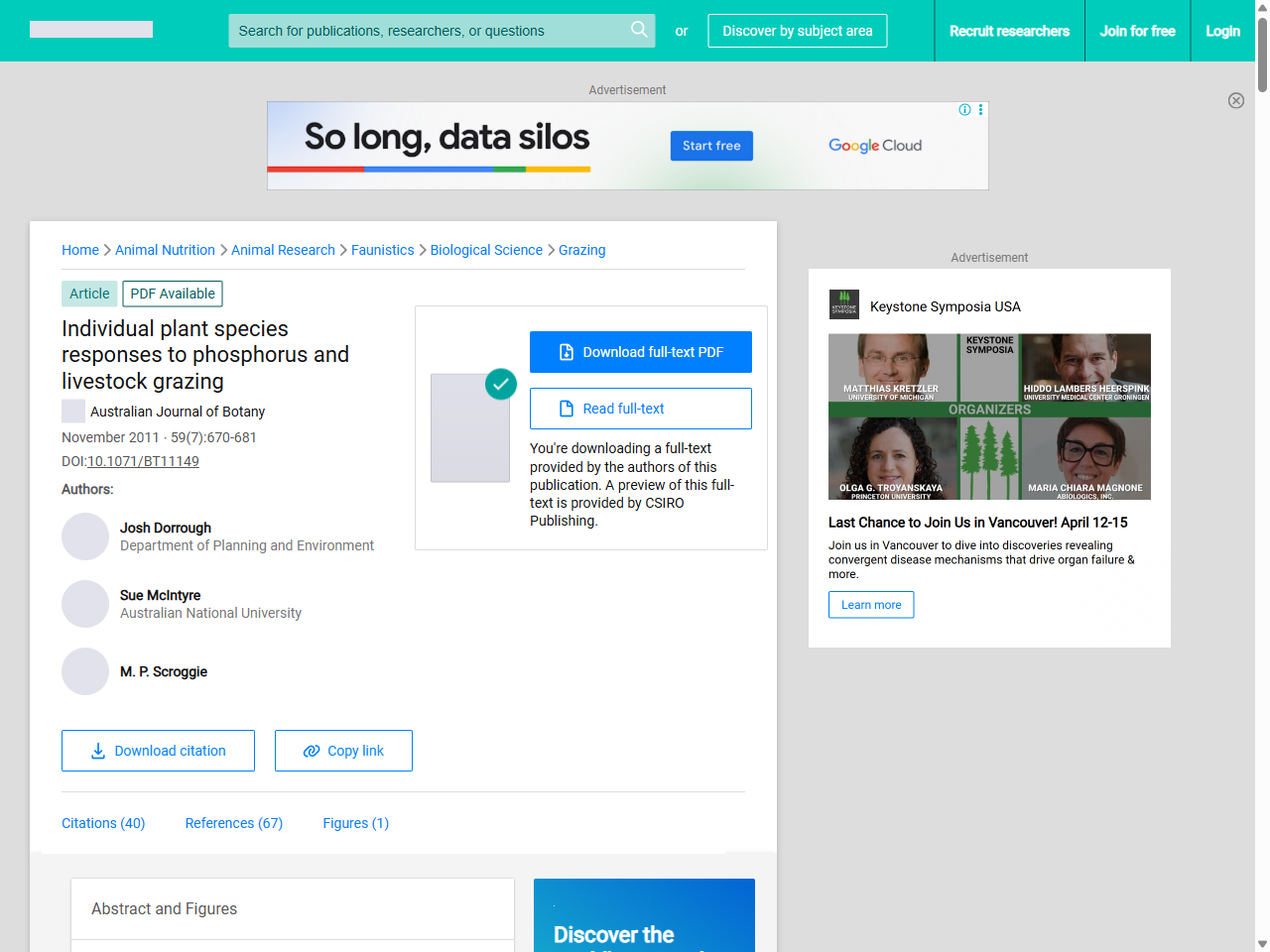Click the Australian Journal of Botany icon
This screenshot has height=952, width=1270.
tap(73, 412)
